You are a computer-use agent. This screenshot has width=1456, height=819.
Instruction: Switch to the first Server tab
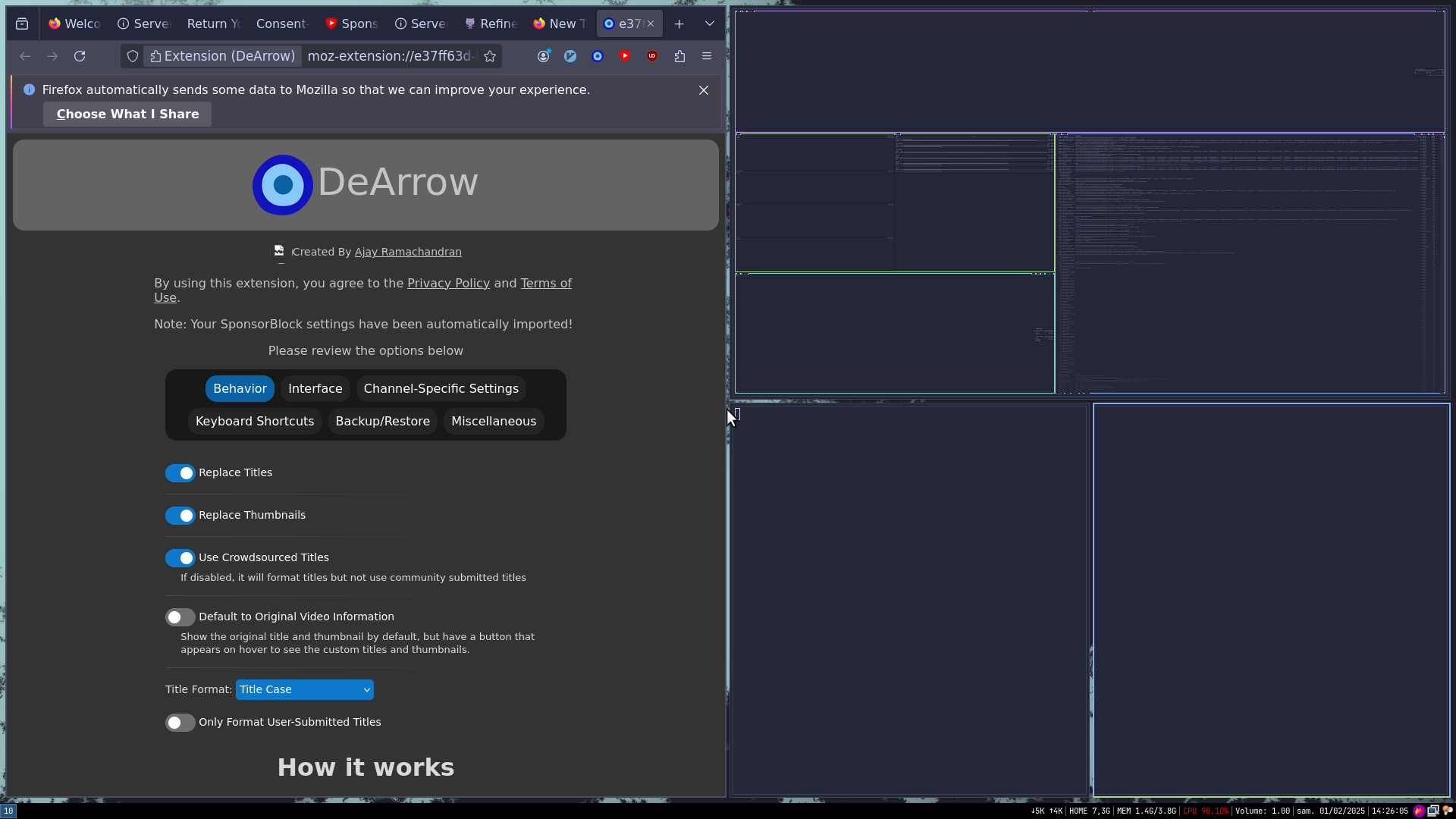(x=144, y=24)
